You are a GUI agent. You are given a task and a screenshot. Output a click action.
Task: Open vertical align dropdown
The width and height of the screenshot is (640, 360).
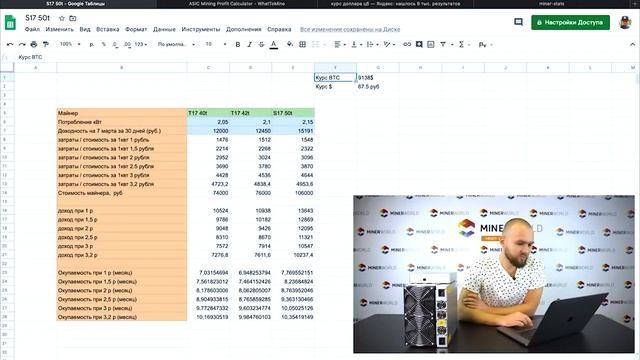[356, 44]
